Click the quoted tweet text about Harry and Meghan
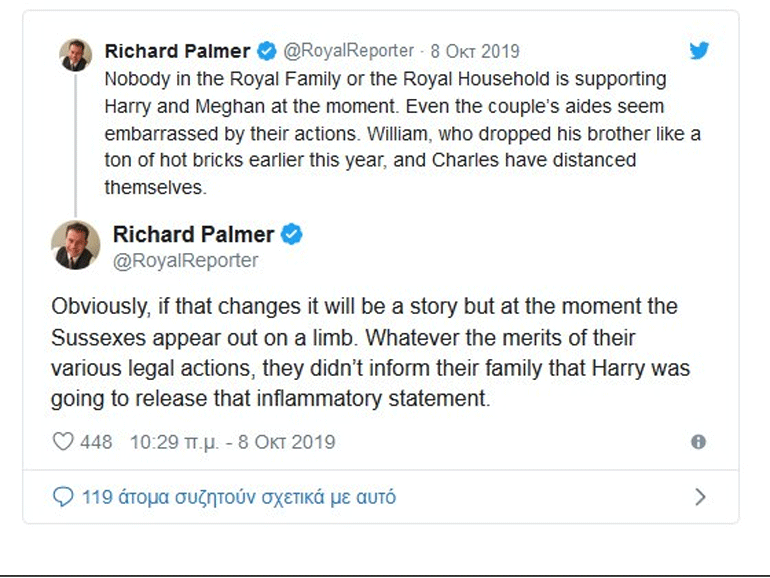The image size is (770, 578). (385, 132)
